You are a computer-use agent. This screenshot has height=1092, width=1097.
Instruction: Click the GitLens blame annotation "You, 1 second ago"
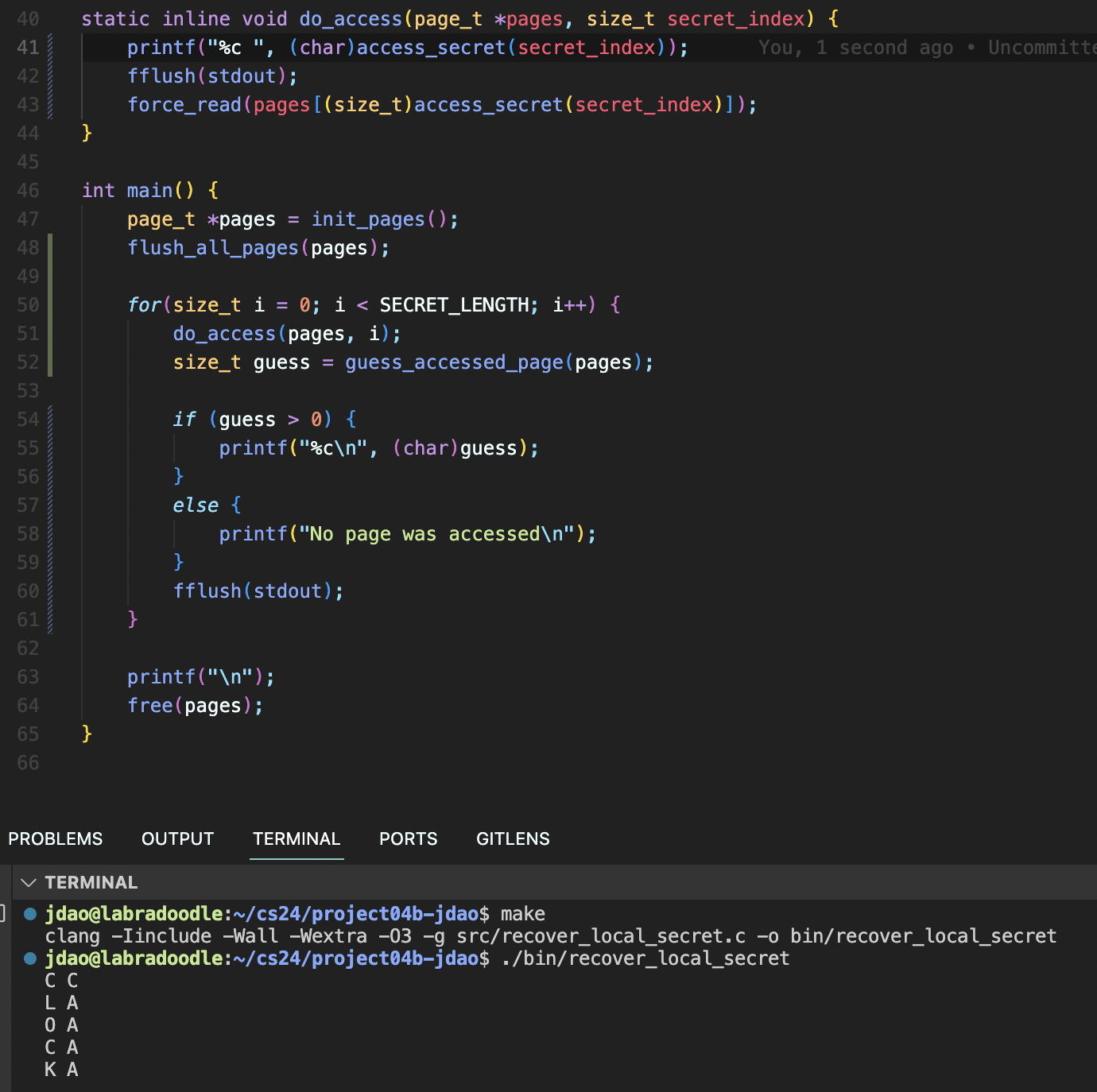[x=855, y=48]
